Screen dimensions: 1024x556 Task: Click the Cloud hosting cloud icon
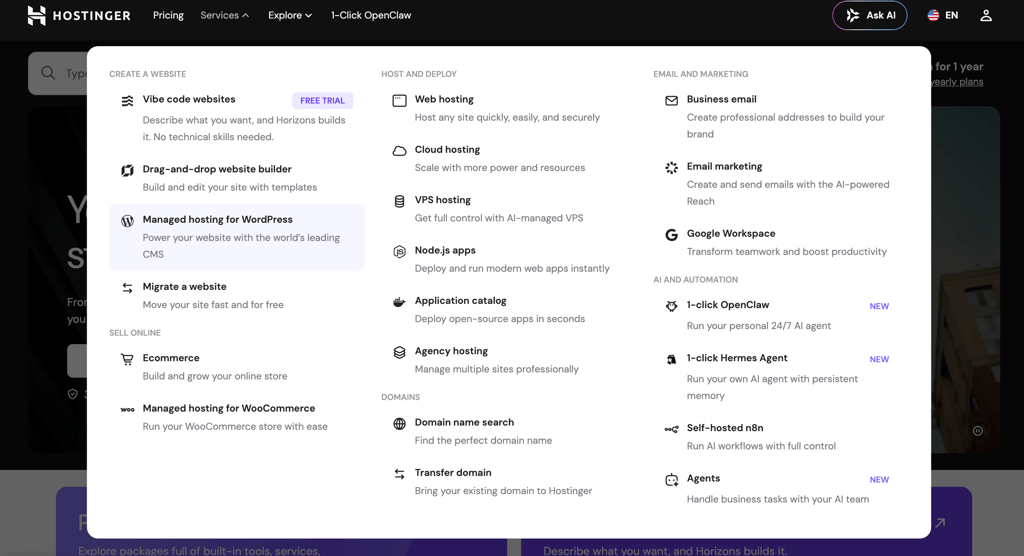[x=399, y=151]
